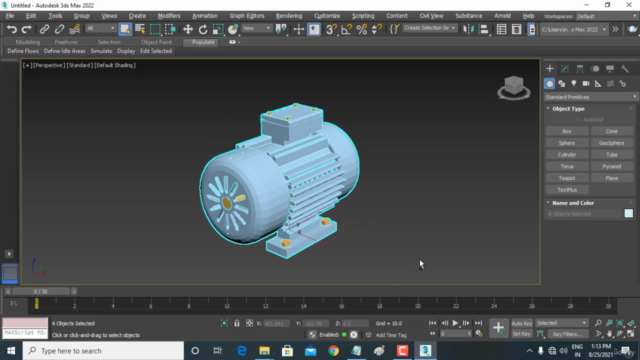Click the Cylinder primitive button
Screen dimensions: 640x360
coord(567,155)
